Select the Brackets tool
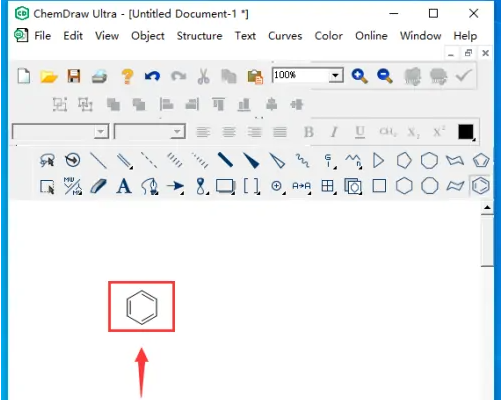502x400 pixels. (251, 186)
